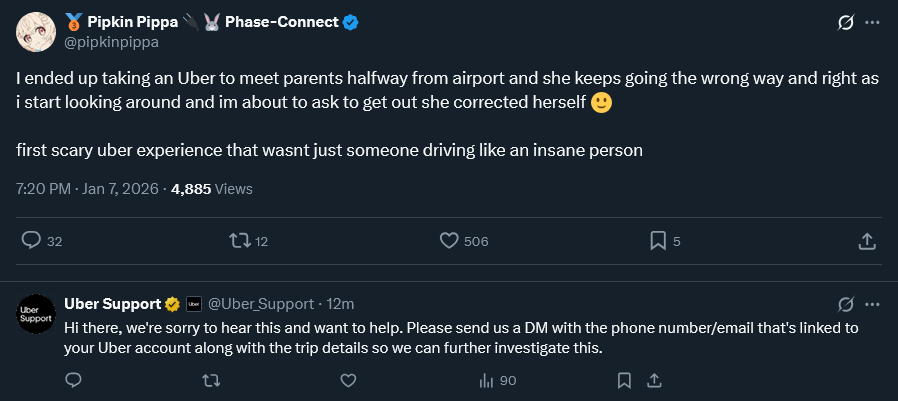Like the Uber Support reply

348,380
